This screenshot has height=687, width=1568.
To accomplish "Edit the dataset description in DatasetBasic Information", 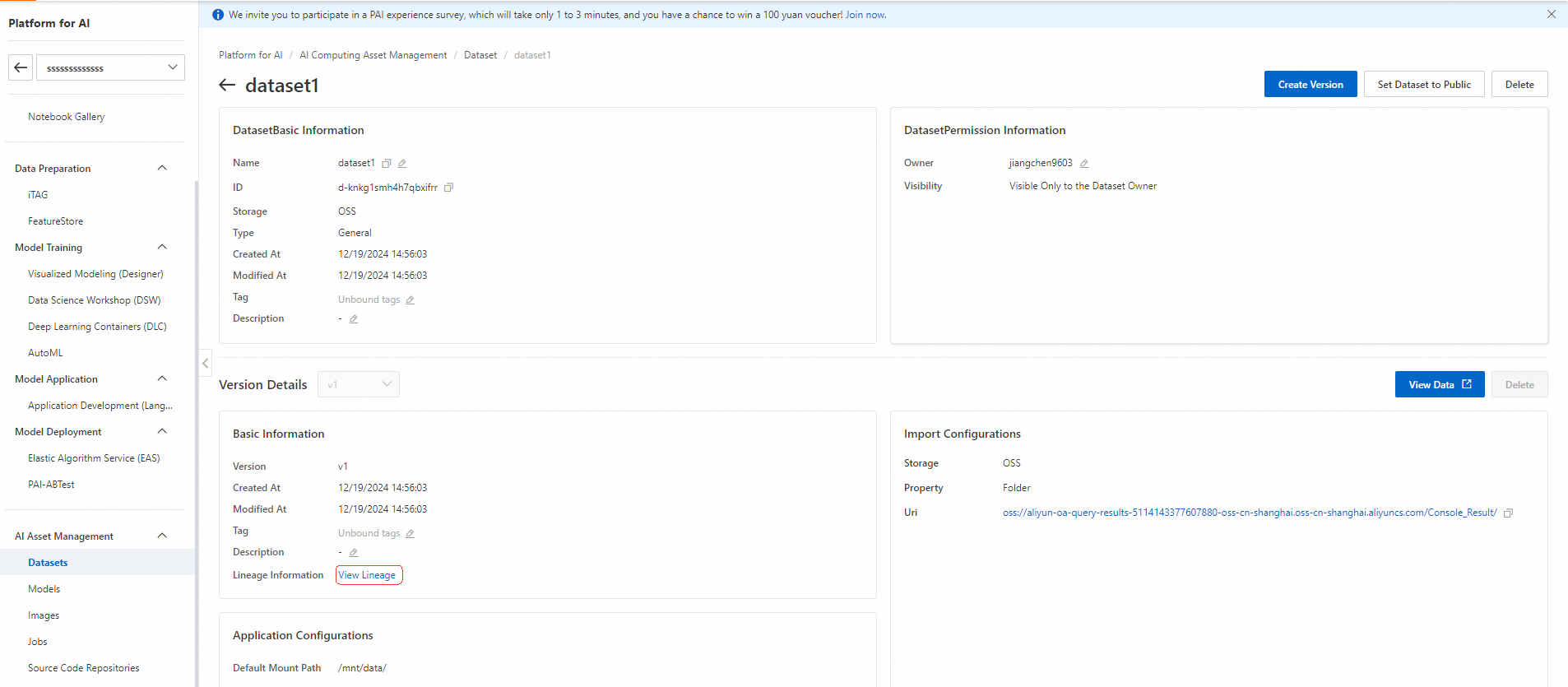I will pos(354,319).
